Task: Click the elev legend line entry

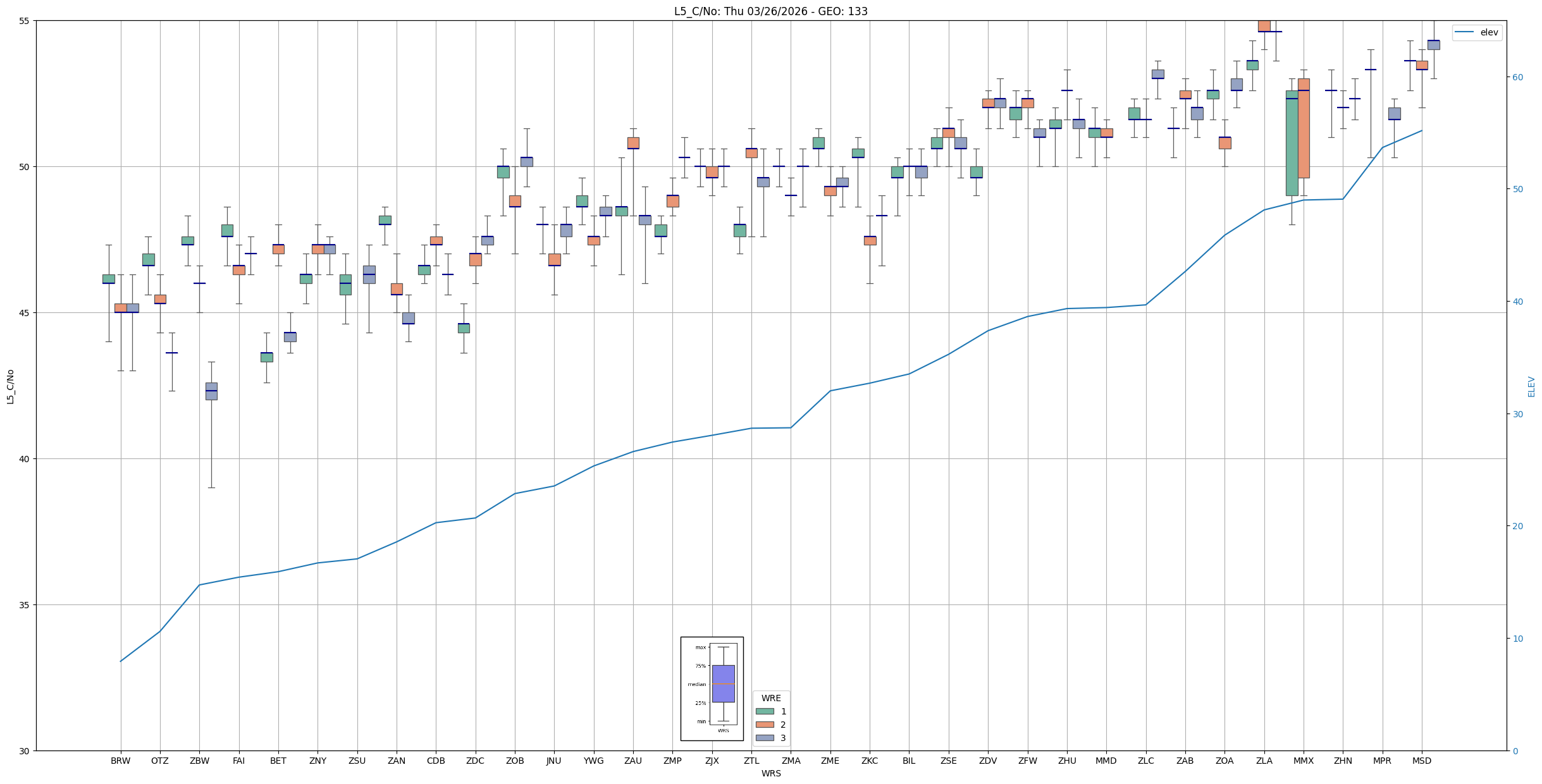Action: [x=1476, y=32]
